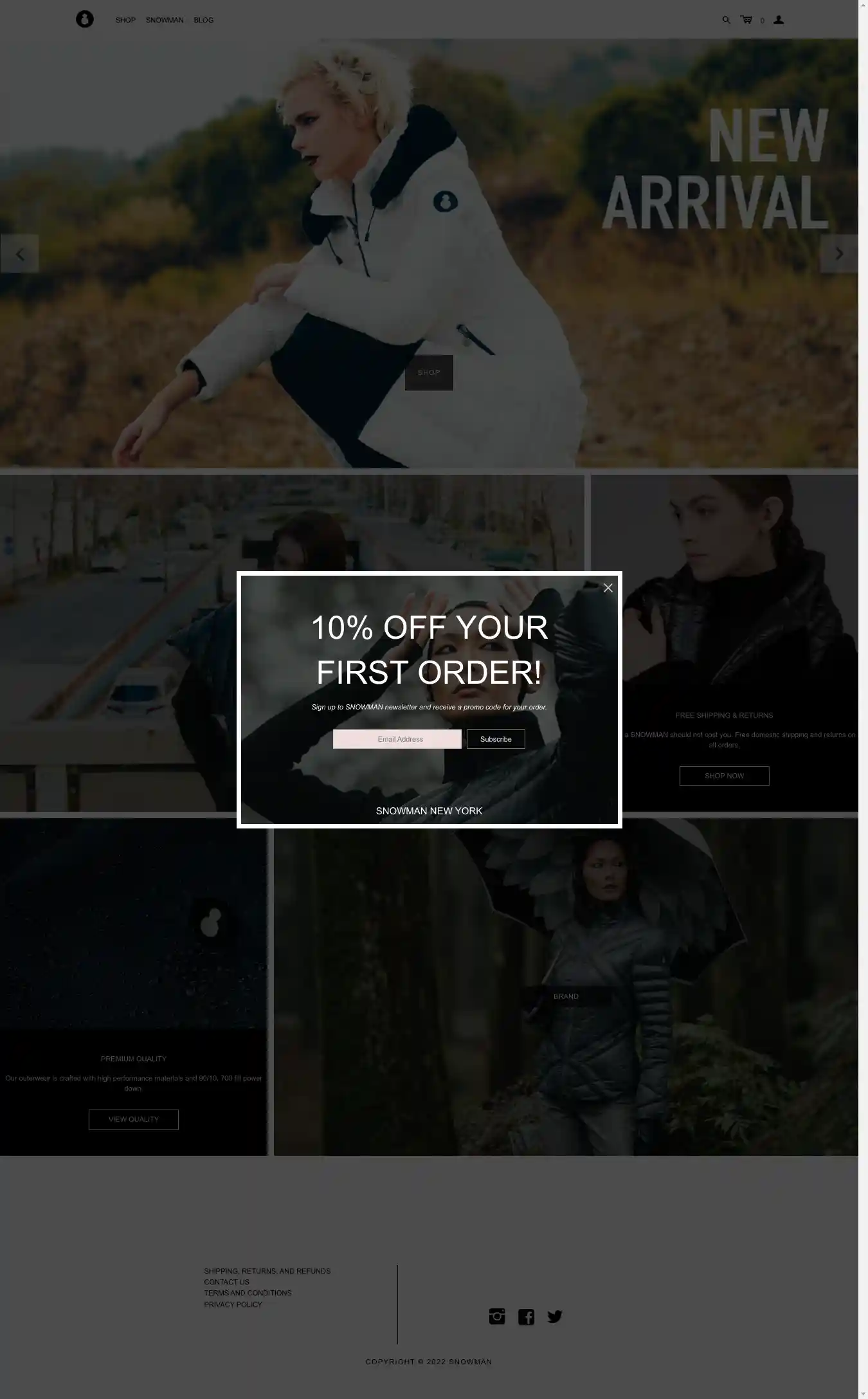
Task: Open the shopping cart icon
Action: click(746, 20)
